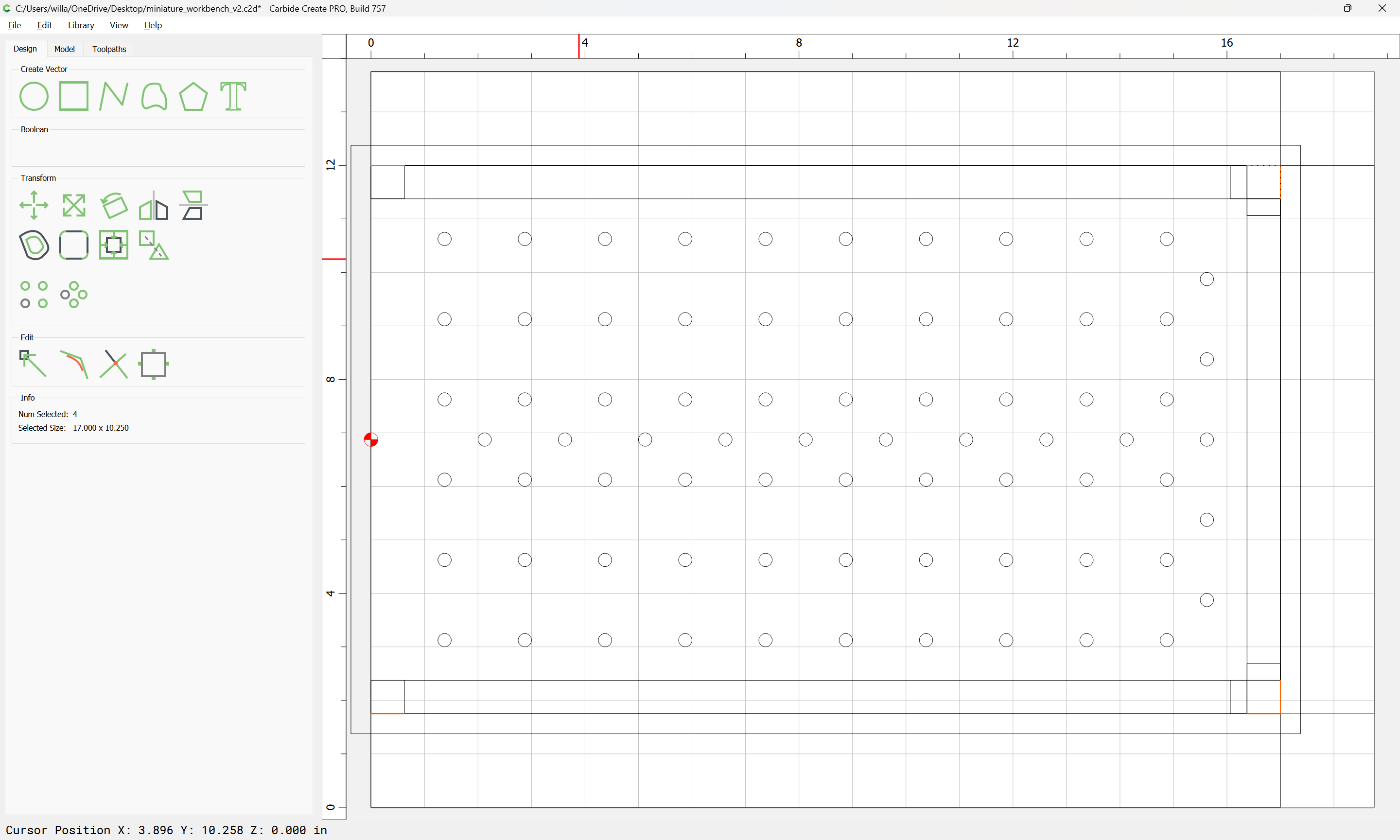
Task: Click the Carbide Create app icon in title bar
Action: (7, 8)
